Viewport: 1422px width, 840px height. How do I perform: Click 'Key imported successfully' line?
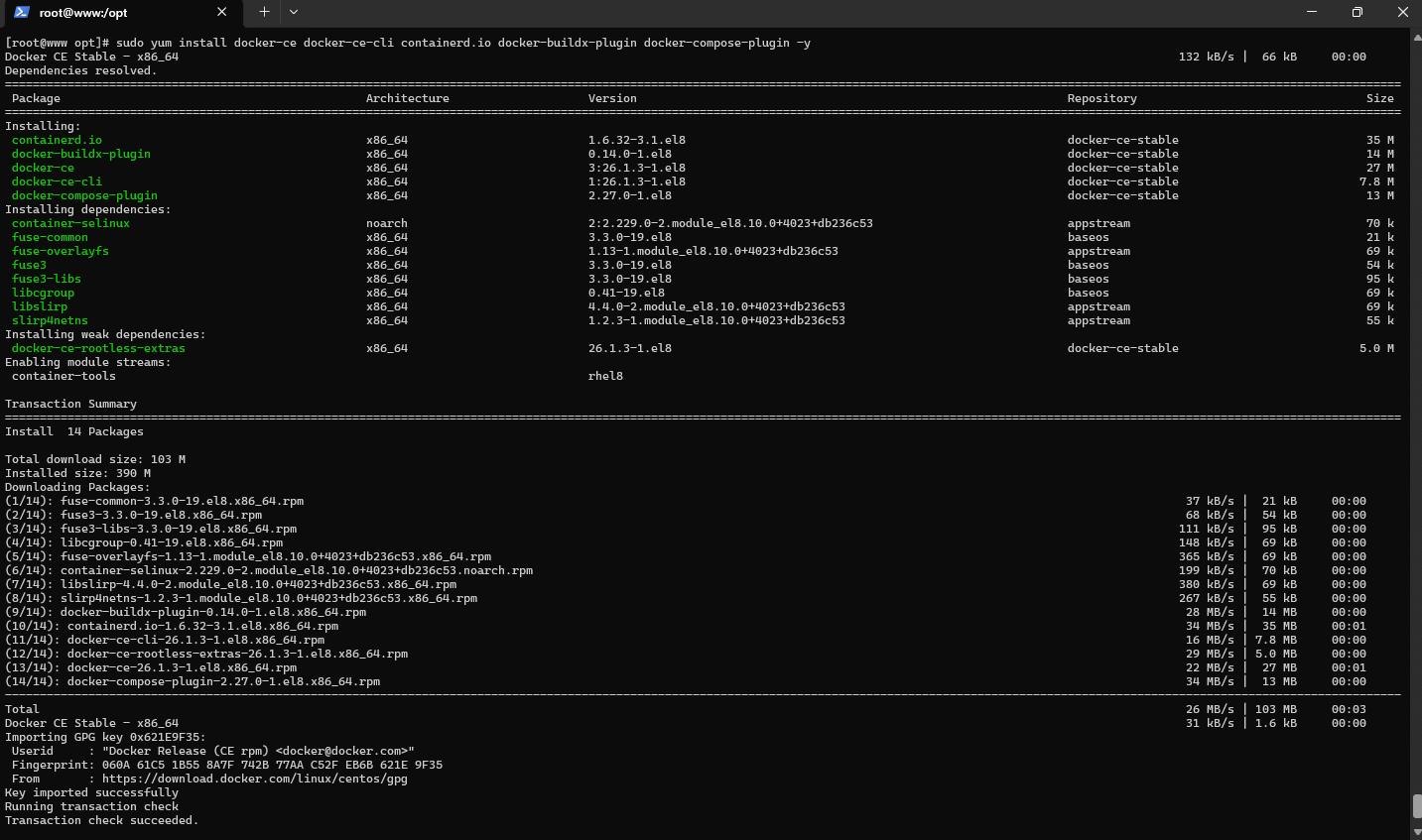pyautogui.click(x=91, y=792)
